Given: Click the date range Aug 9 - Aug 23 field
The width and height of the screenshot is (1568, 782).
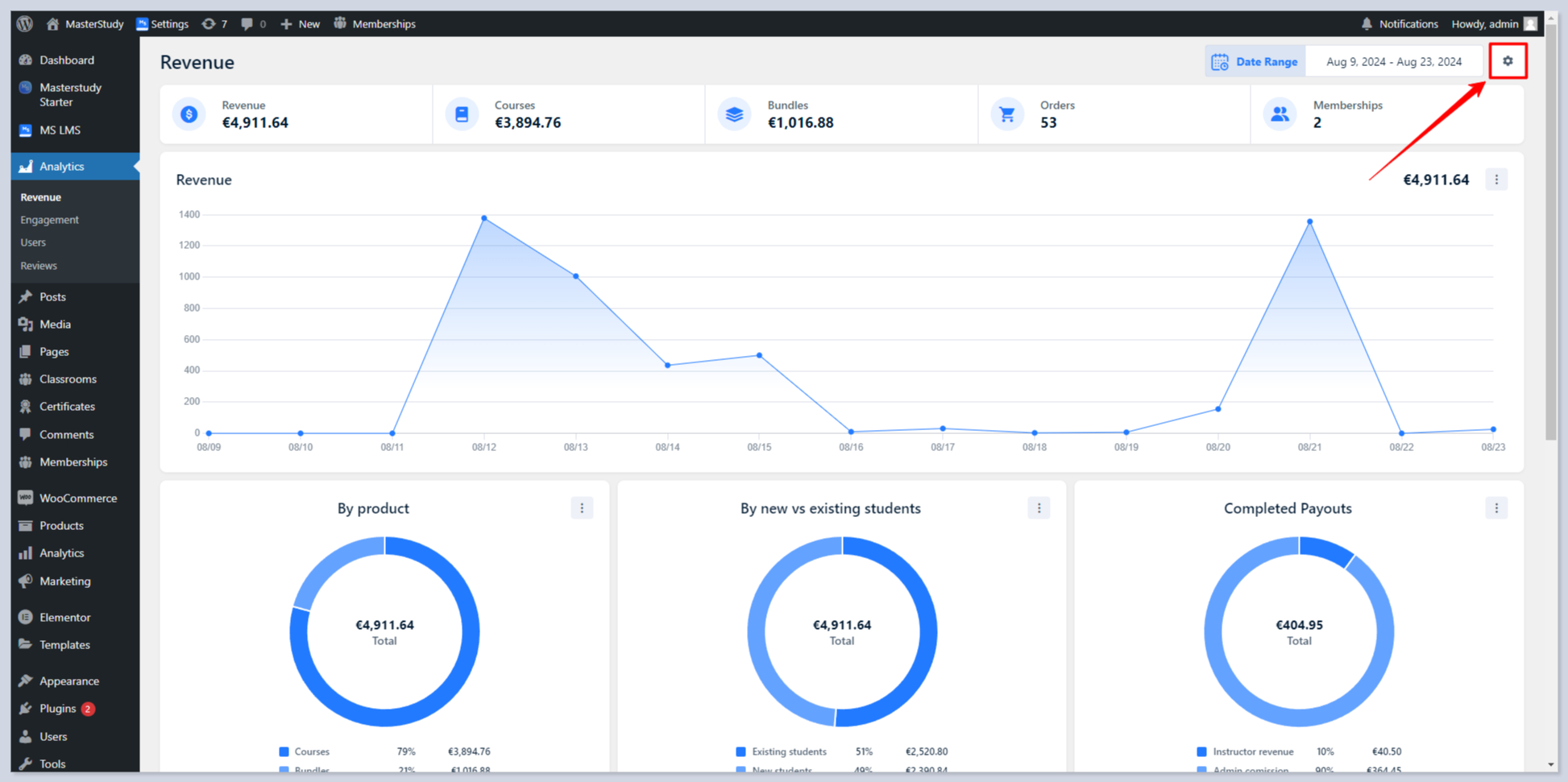Looking at the screenshot, I should (1393, 62).
